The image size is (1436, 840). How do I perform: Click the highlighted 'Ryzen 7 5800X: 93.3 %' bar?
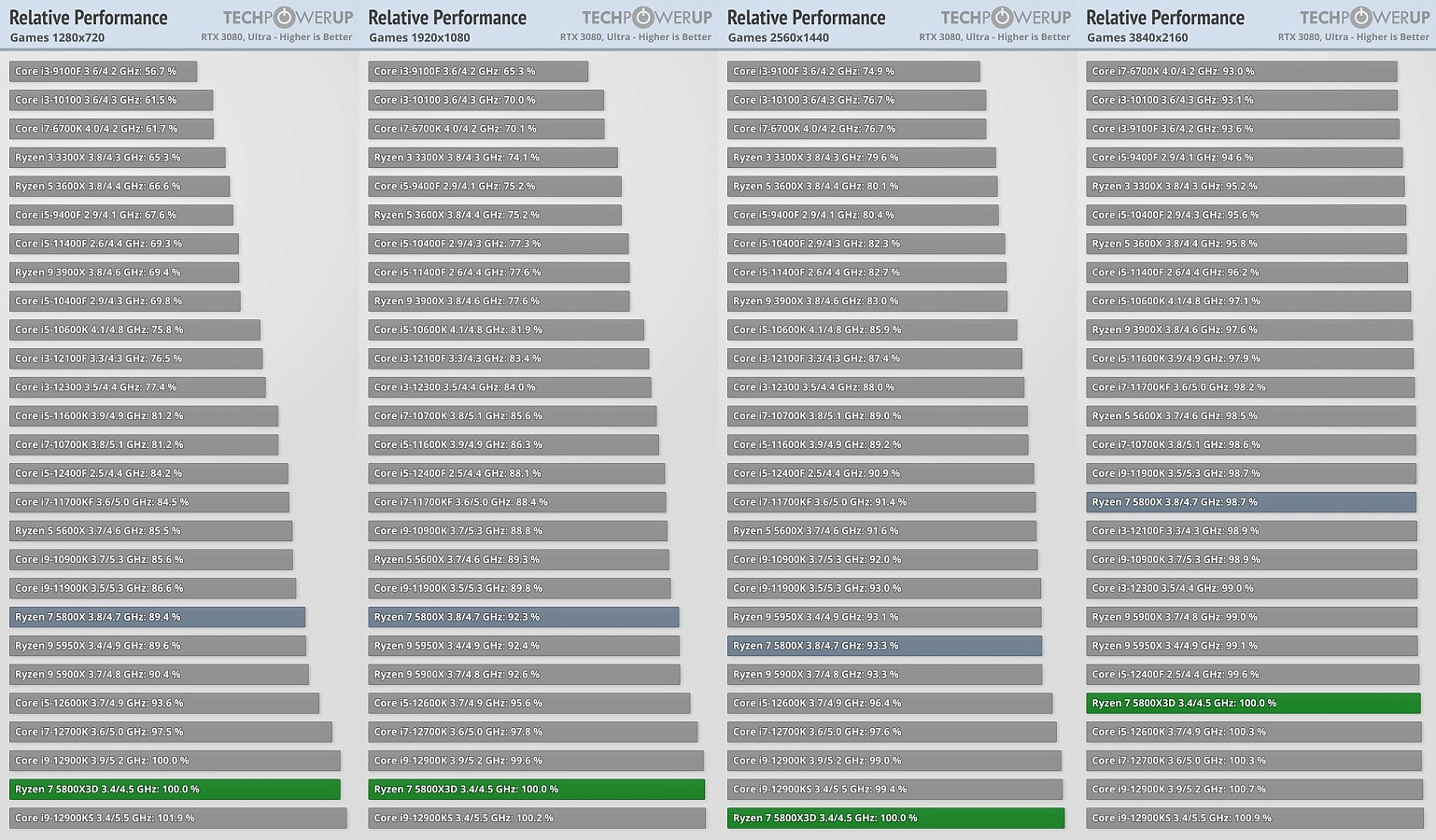[884, 646]
